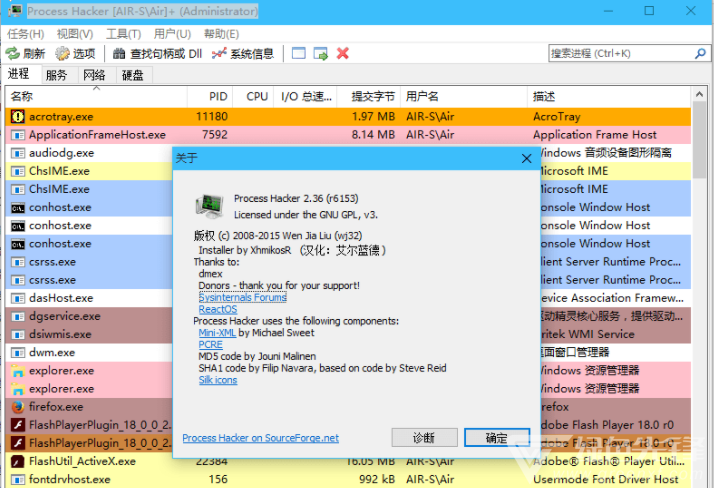Open the 用户(U) menu
The image size is (714, 488).
coord(172,34)
